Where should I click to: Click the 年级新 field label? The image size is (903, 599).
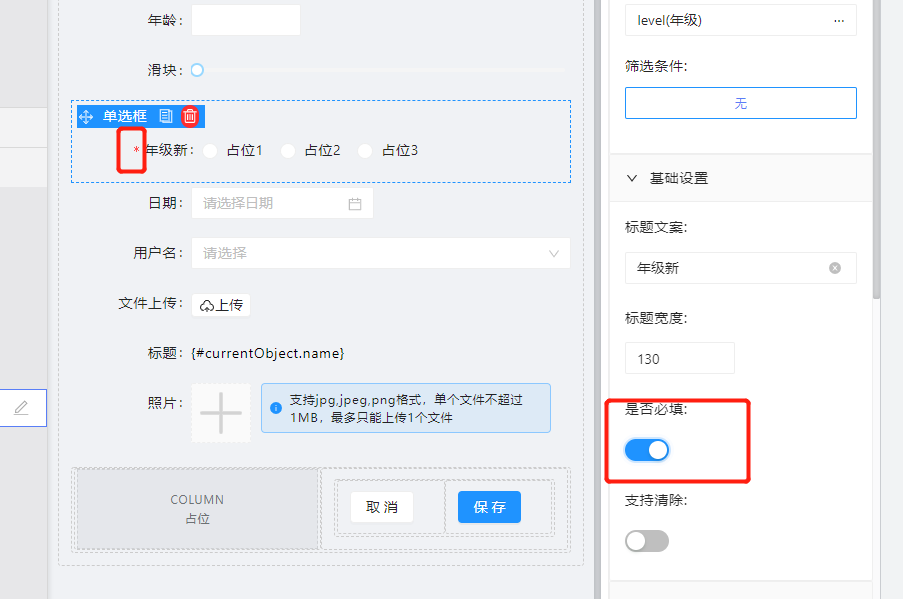click(x=168, y=151)
